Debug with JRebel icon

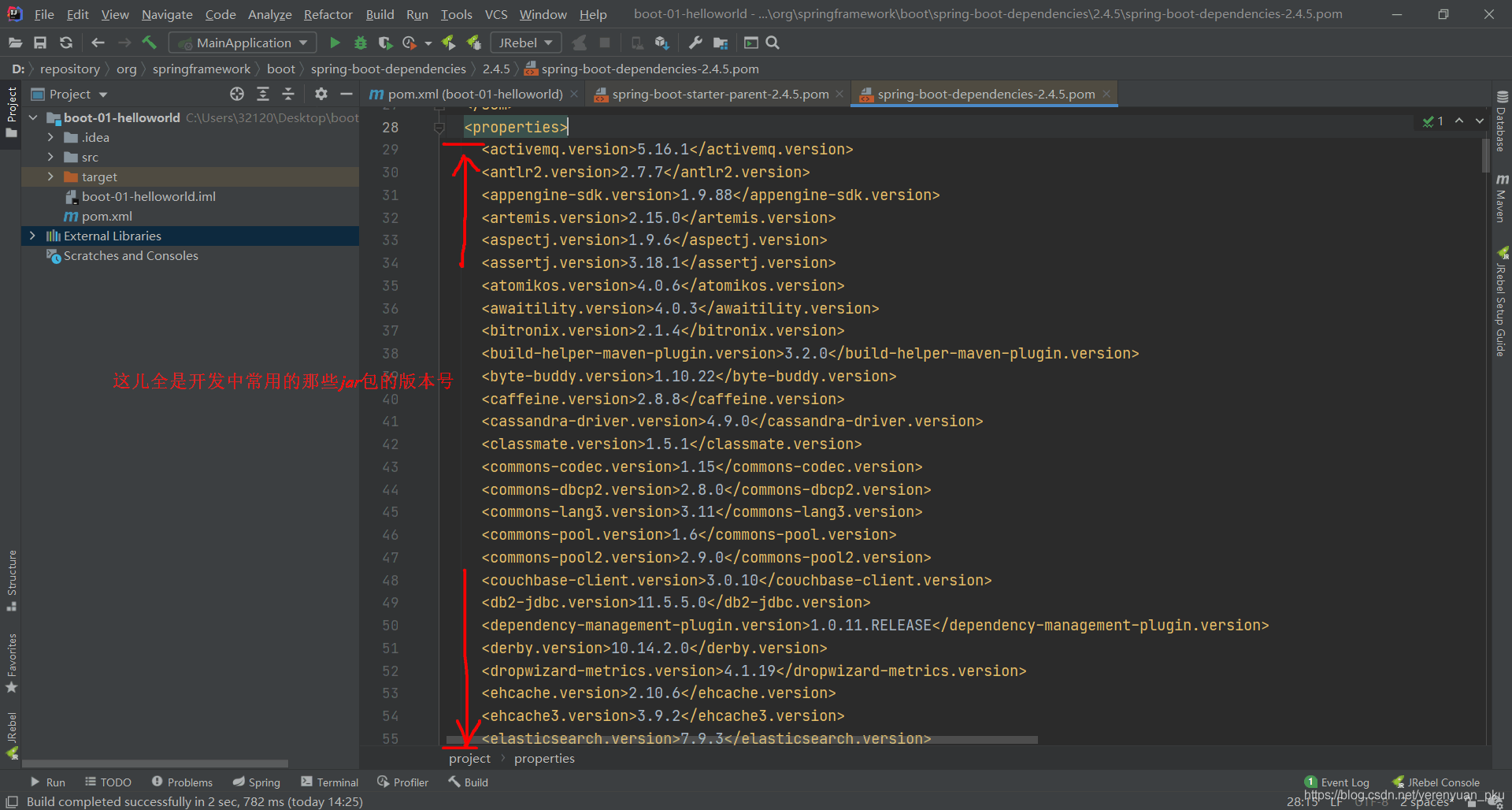pos(474,43)
